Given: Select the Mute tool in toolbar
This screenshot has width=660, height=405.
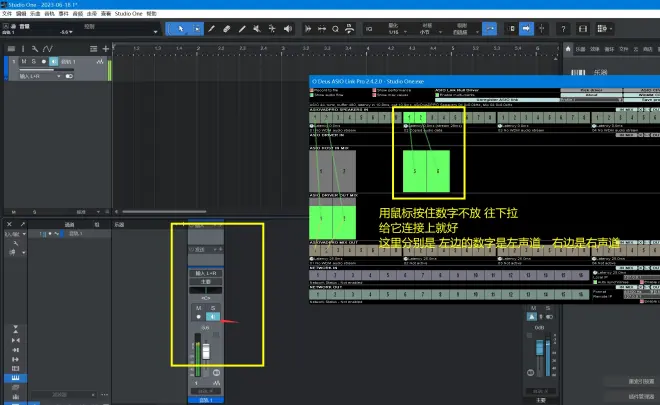Looking at the screenshot, I should pos(257,29).
